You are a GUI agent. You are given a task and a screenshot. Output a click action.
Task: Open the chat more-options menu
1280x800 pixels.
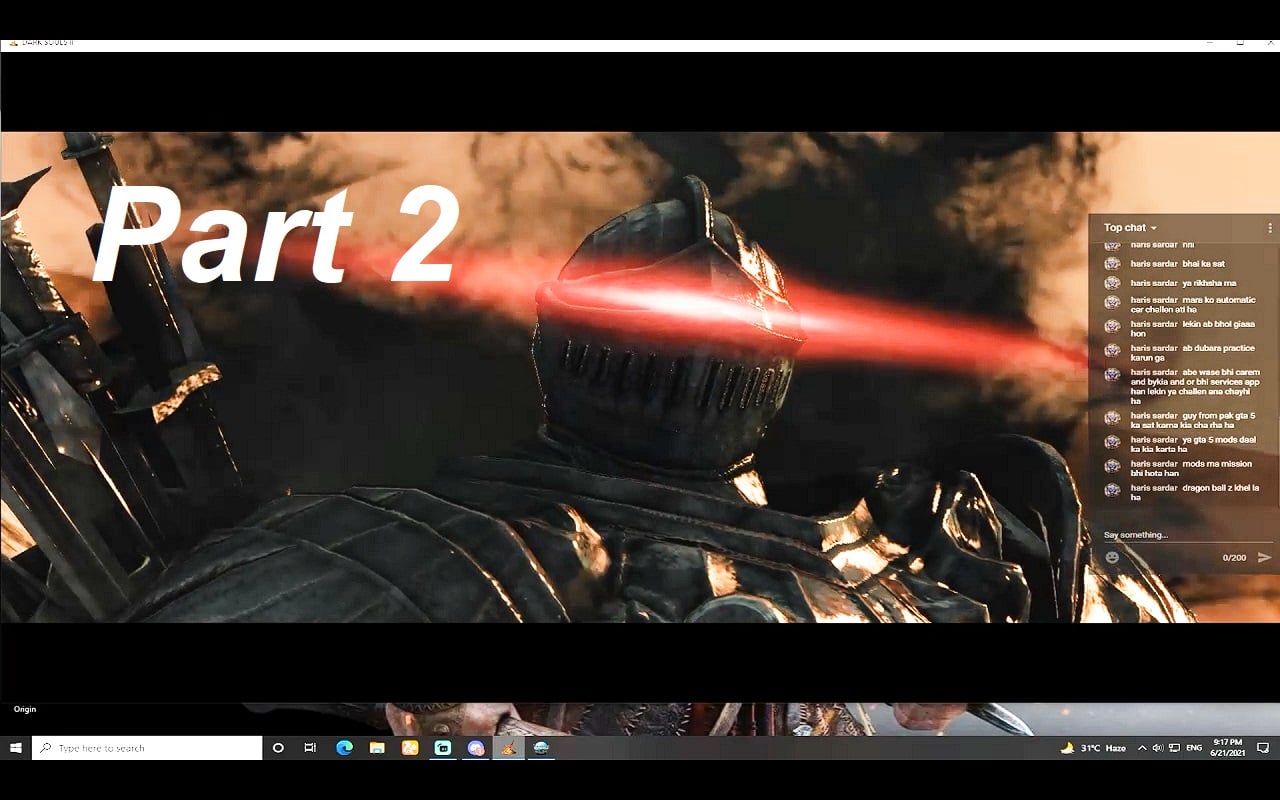click(1270, 228)
